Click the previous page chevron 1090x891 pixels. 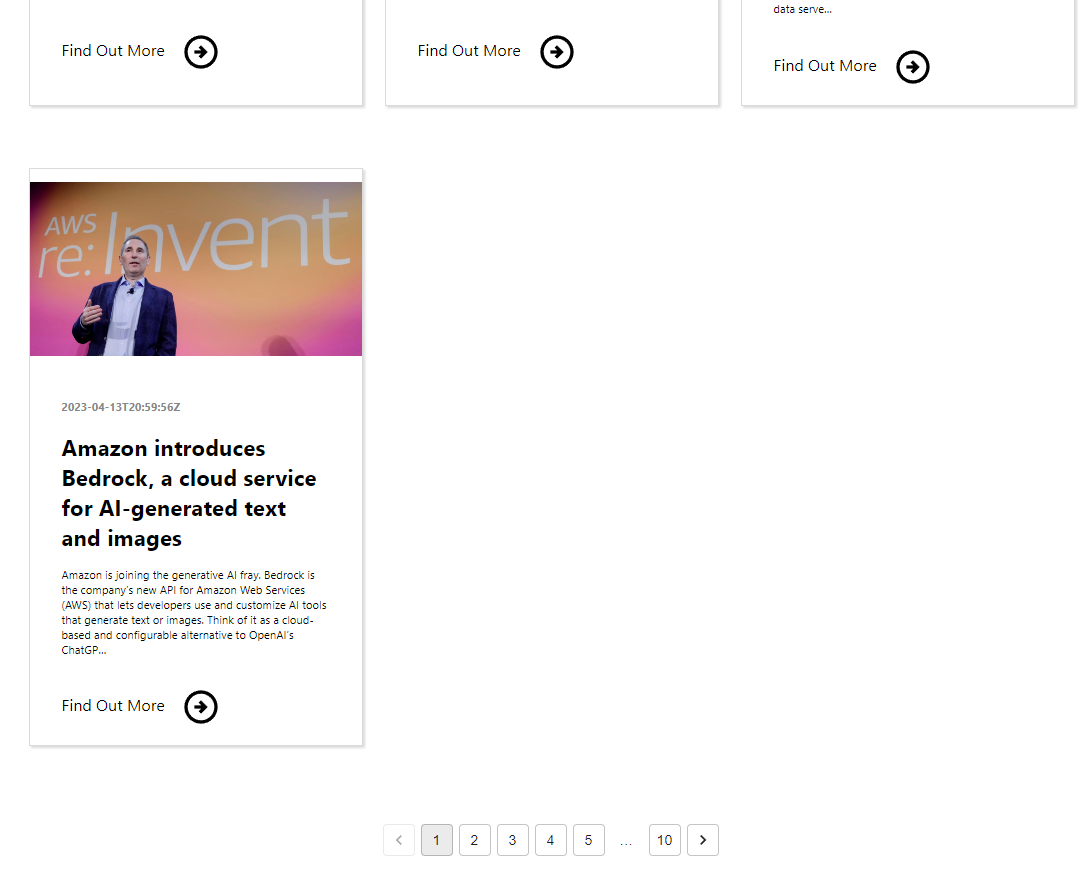(399, 840)
